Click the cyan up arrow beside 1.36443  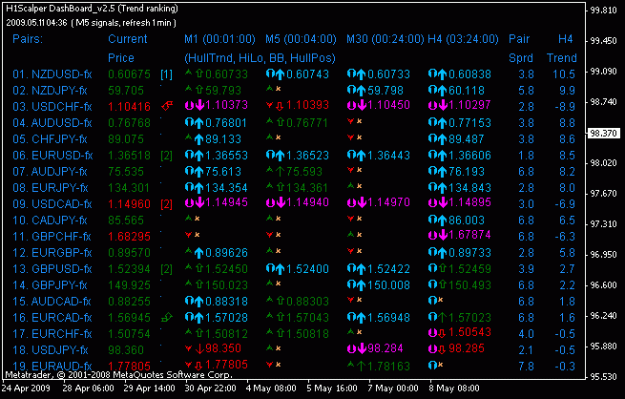[x=361, y=155]
